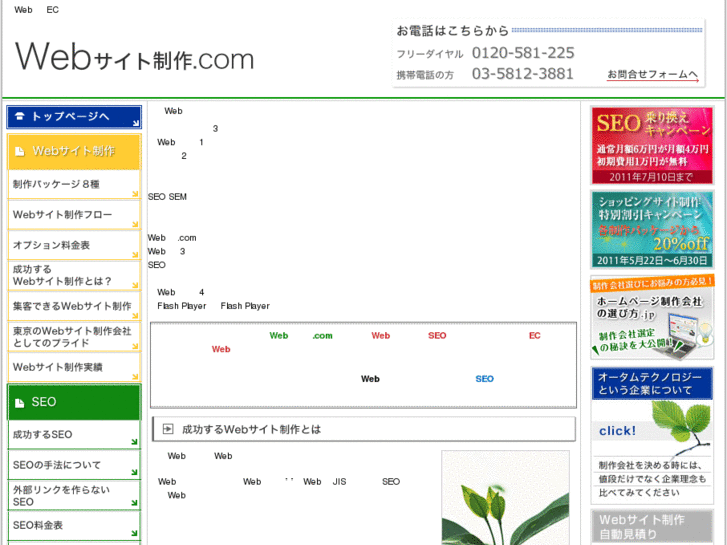The height and width of the screenshot is (545, 727).
Task: Click the hat icon in トップページへ button
Action: coord(19,116)
